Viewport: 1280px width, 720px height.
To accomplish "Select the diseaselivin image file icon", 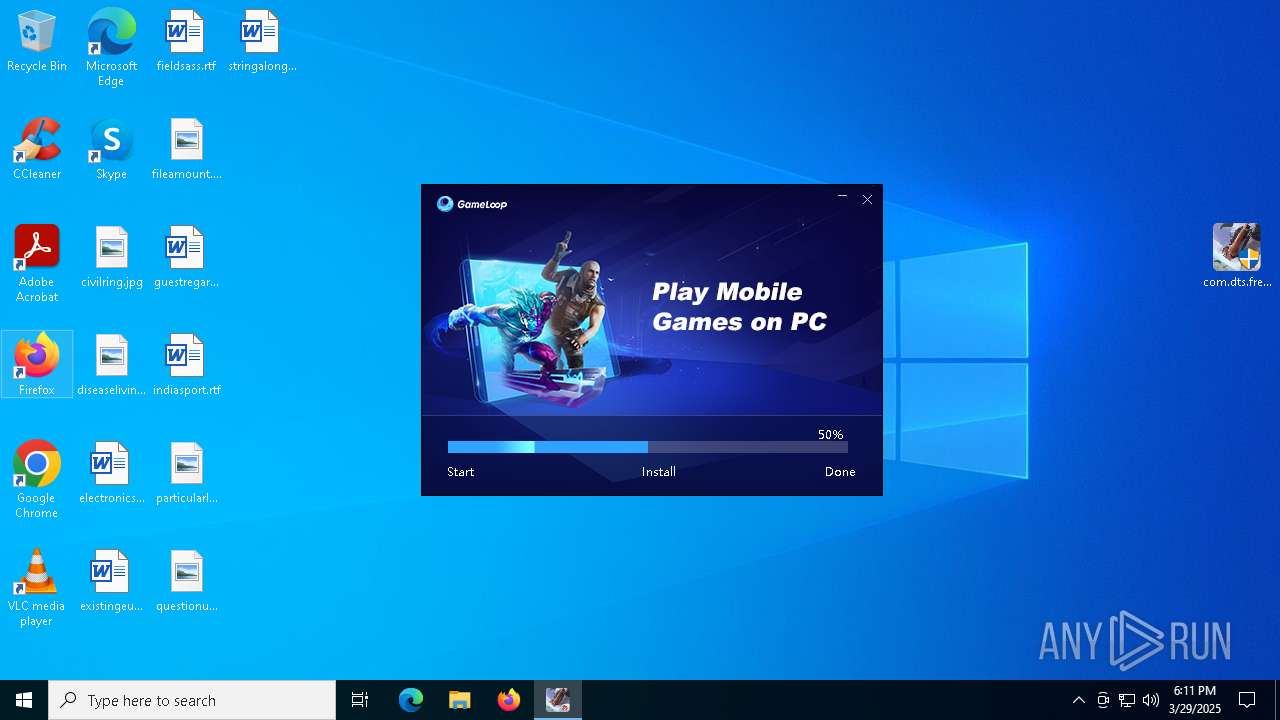I will tap(111, 365).
